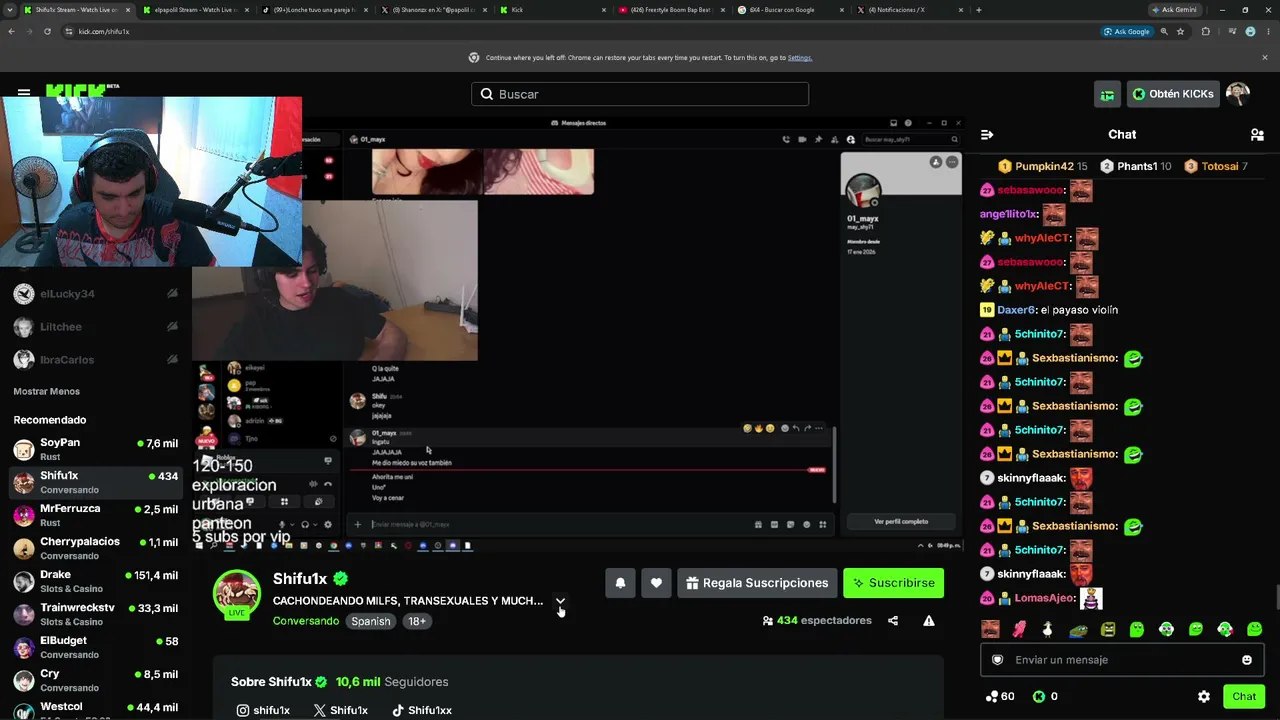Click the browser zoom magnifier icon
The image size is (1280, 720).
tap(1164, 31)
